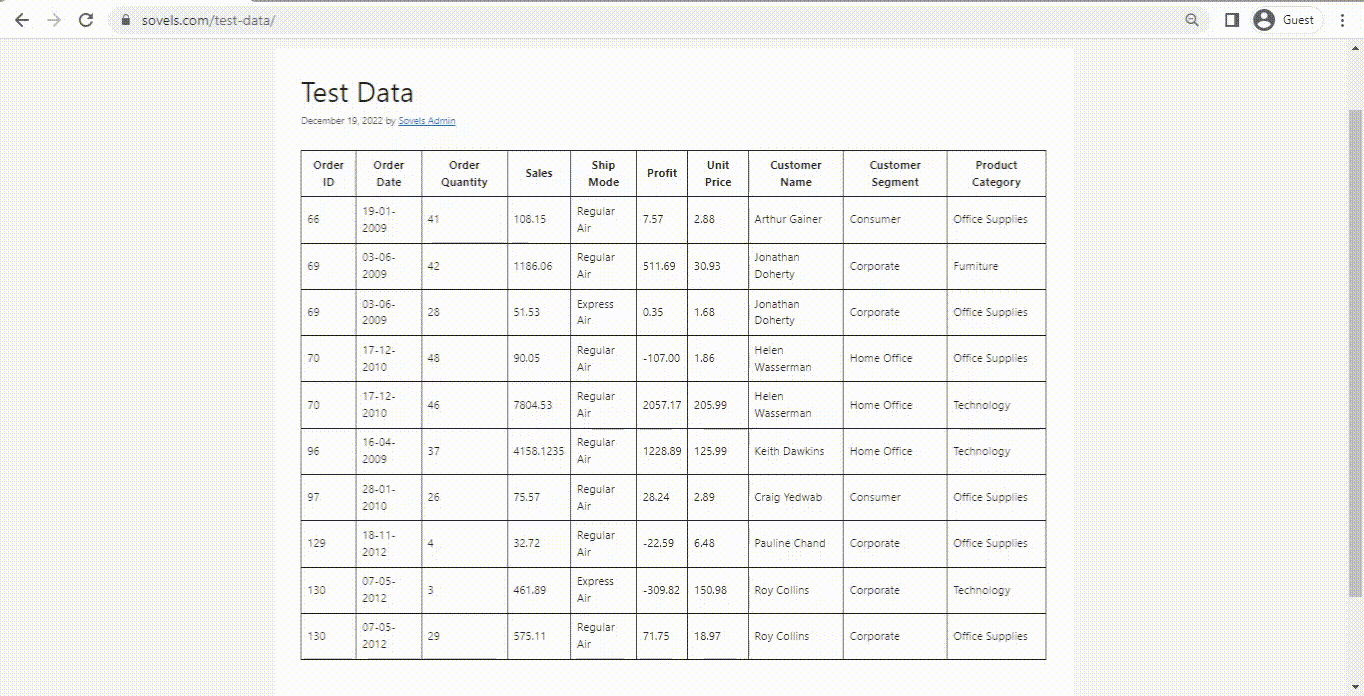1364x696 pixels.
Task: Click the 'Customer Name' column header
Action: (x=796, y=174)
